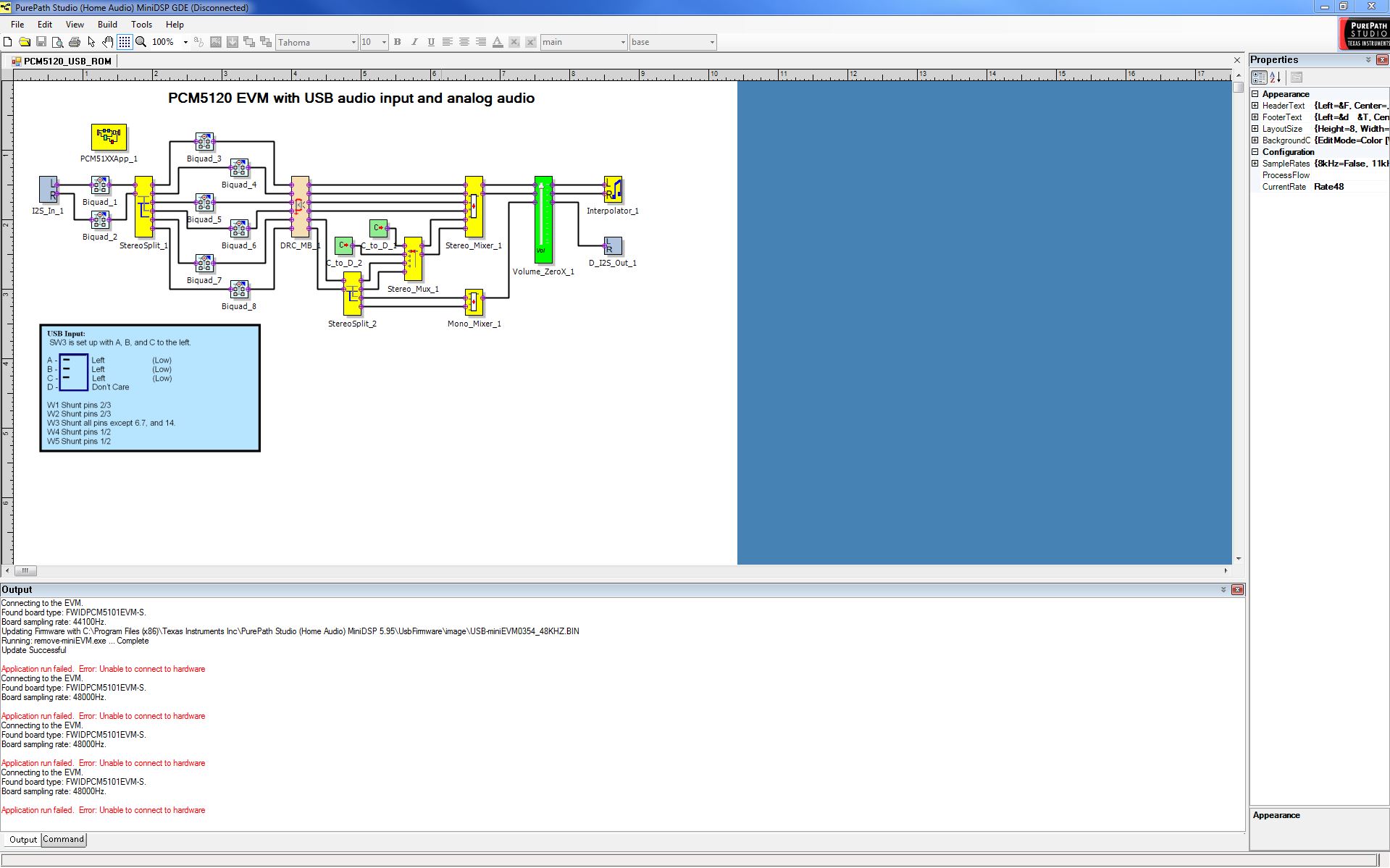Click the Open folder toolbar icon

[25, 42]
